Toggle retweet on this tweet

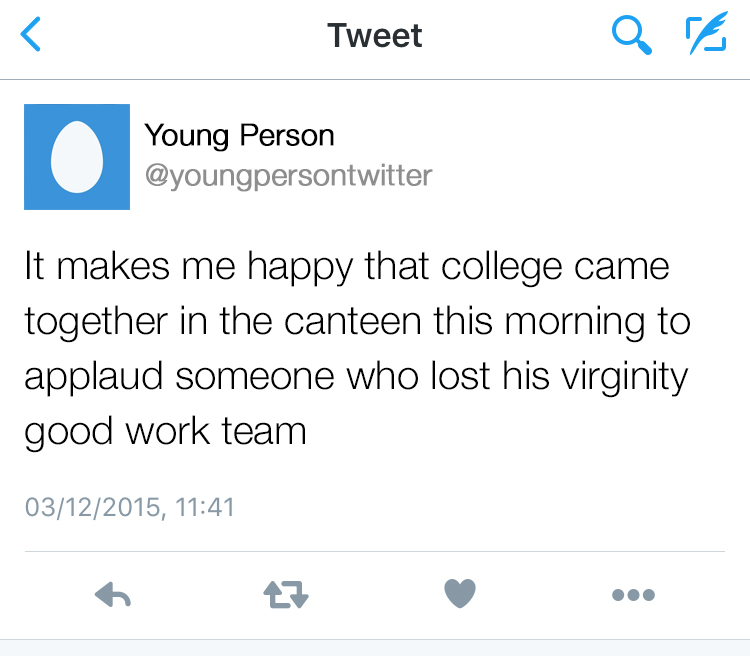(286, 595)
